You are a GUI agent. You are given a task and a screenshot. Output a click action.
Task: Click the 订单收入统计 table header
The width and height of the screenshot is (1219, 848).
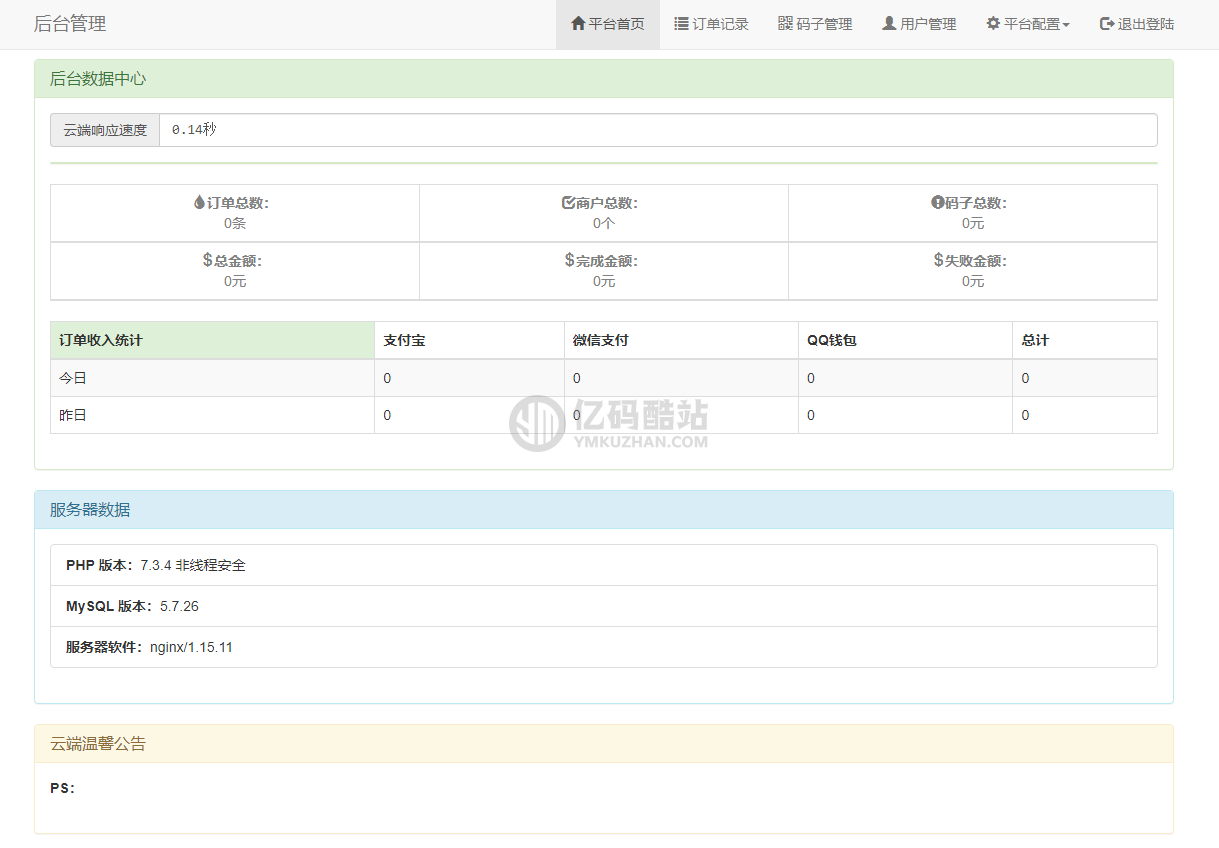212,340
